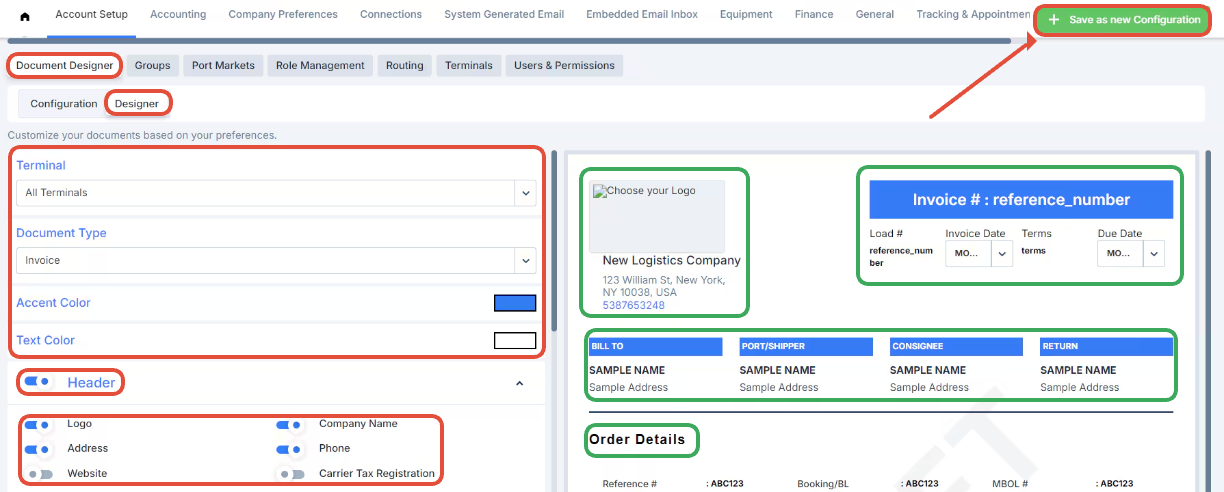Click the Document Type label
Image resolution: width=1224 pixels, height=492 pixels.
61,233
